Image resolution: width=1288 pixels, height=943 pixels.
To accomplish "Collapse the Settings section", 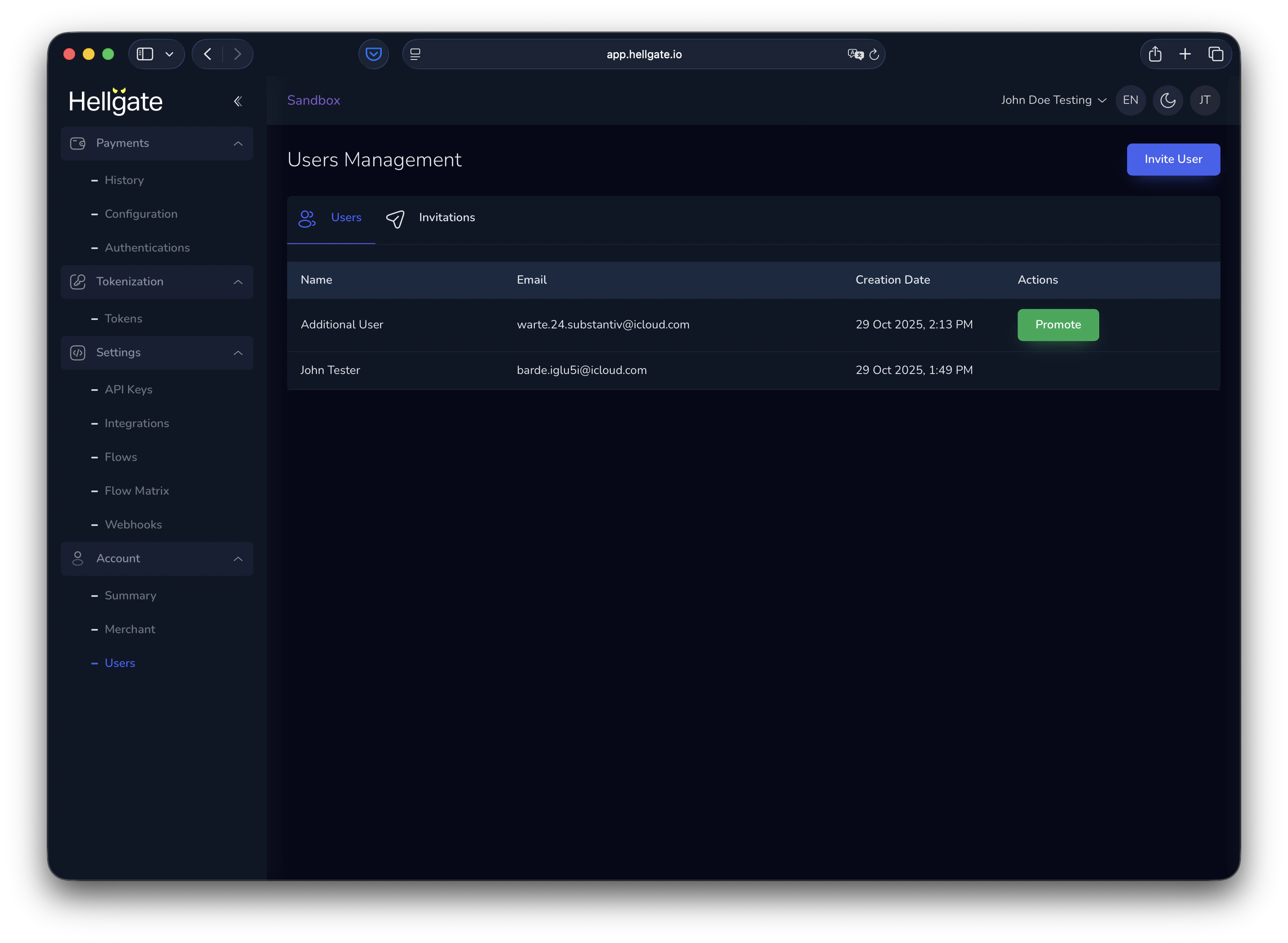I will tap(238, 353).
